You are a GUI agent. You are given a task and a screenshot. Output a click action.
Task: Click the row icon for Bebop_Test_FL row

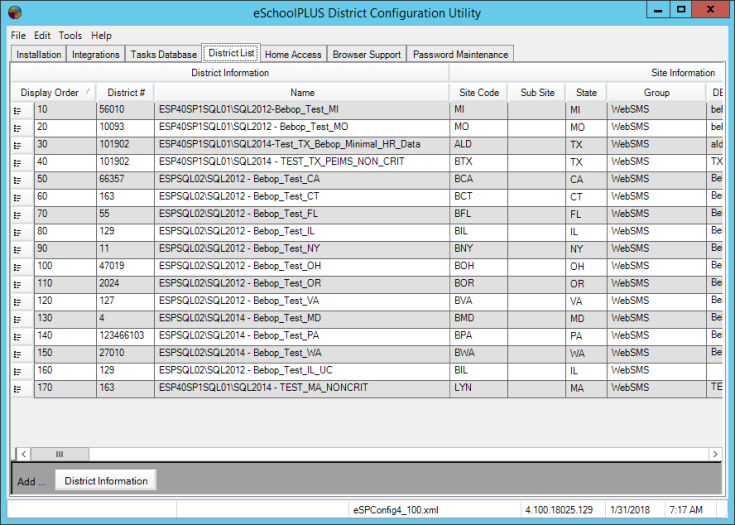click(18, 214)
